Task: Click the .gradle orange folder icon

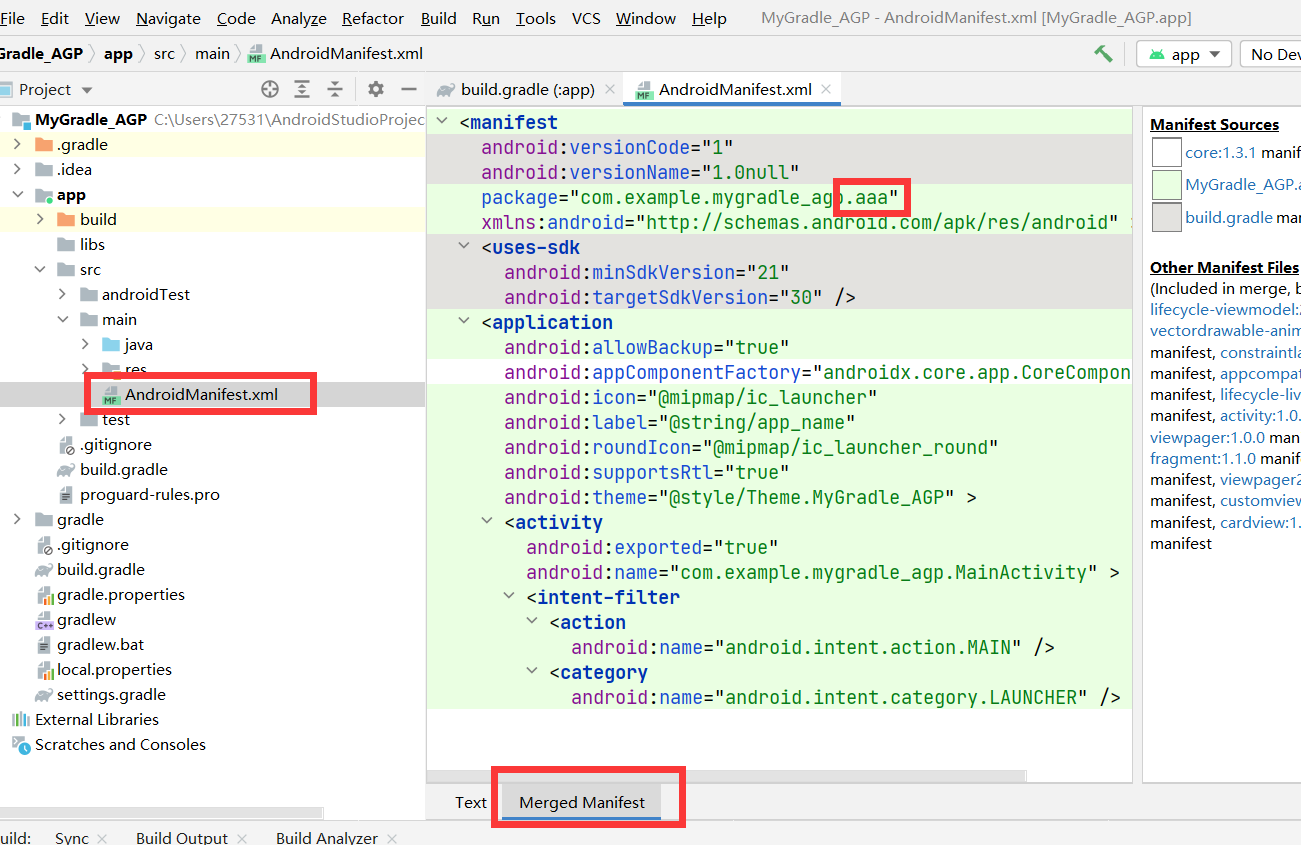Action: coord(43,144)
